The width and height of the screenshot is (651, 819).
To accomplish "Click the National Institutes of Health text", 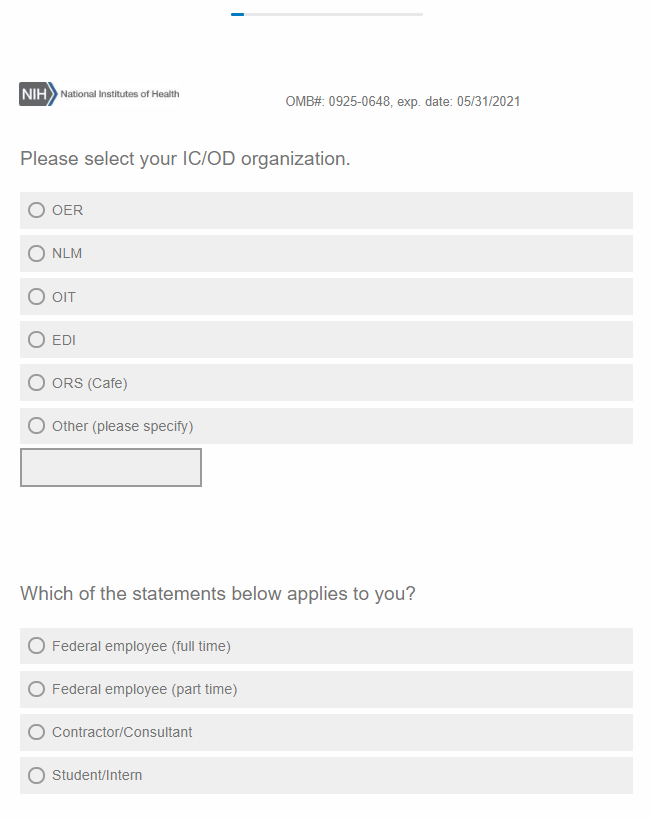I will pyautogui.click(x=120, y=94).
